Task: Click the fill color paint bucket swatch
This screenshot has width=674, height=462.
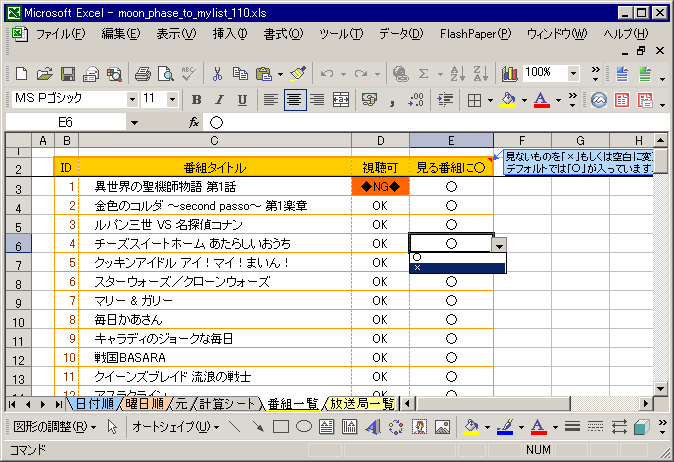Action: coord(508,99)
